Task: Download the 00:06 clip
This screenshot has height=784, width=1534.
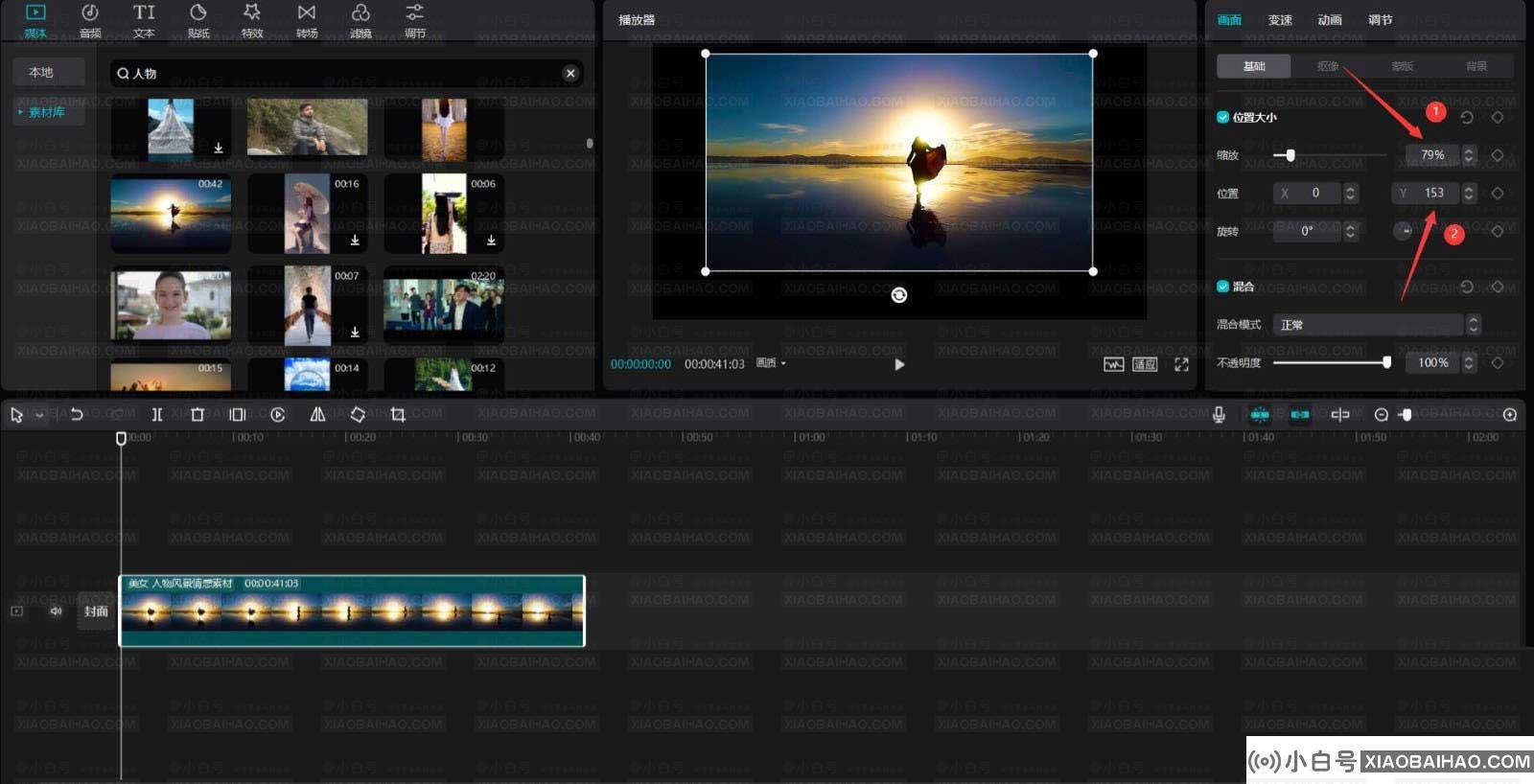Action: (491, 241)
